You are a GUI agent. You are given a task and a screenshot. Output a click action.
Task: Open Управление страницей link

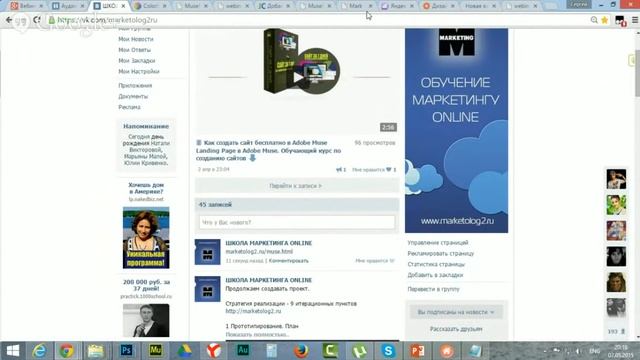point(438,242)
